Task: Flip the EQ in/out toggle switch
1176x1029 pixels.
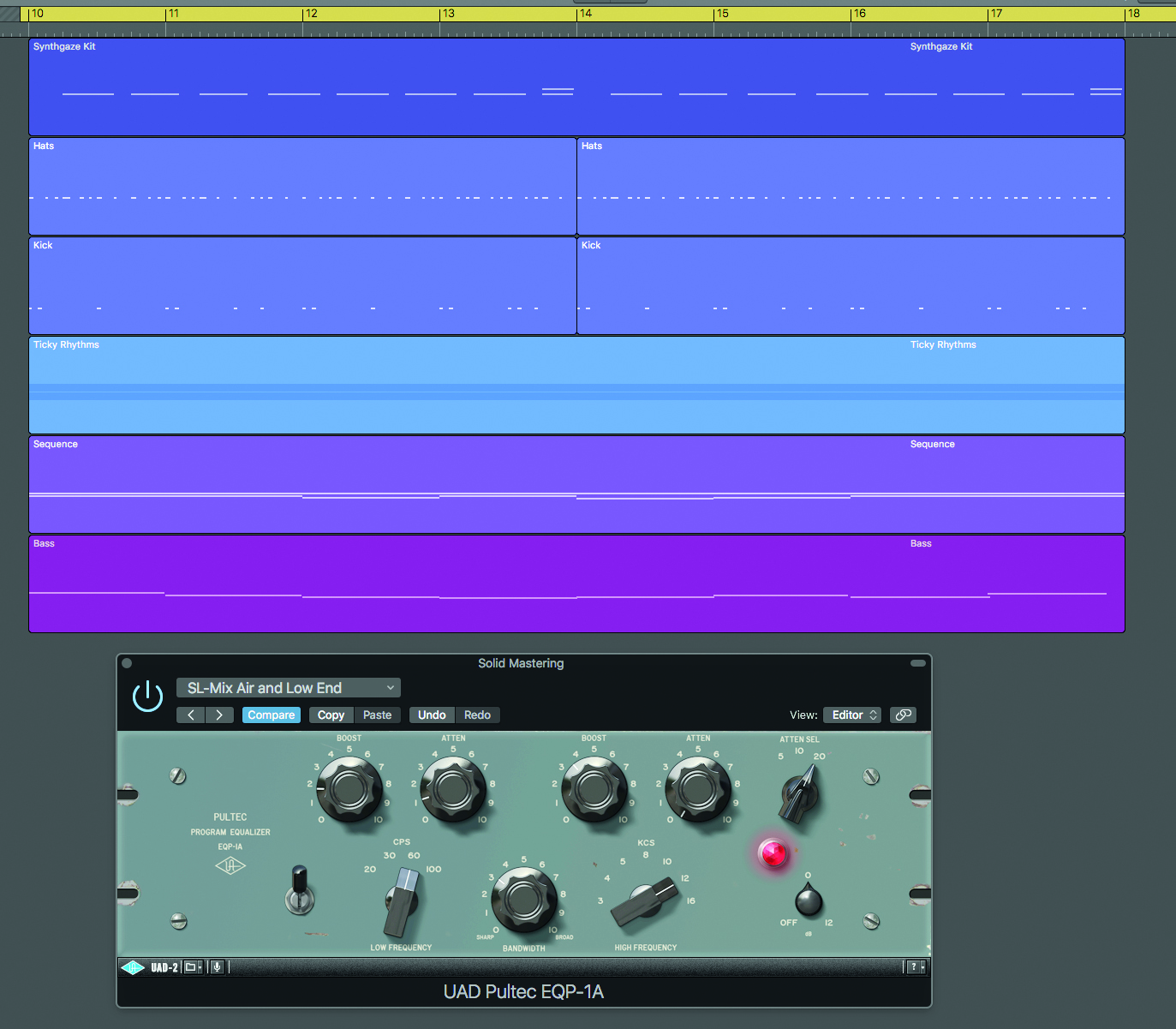Action: [x=299, y=891]
